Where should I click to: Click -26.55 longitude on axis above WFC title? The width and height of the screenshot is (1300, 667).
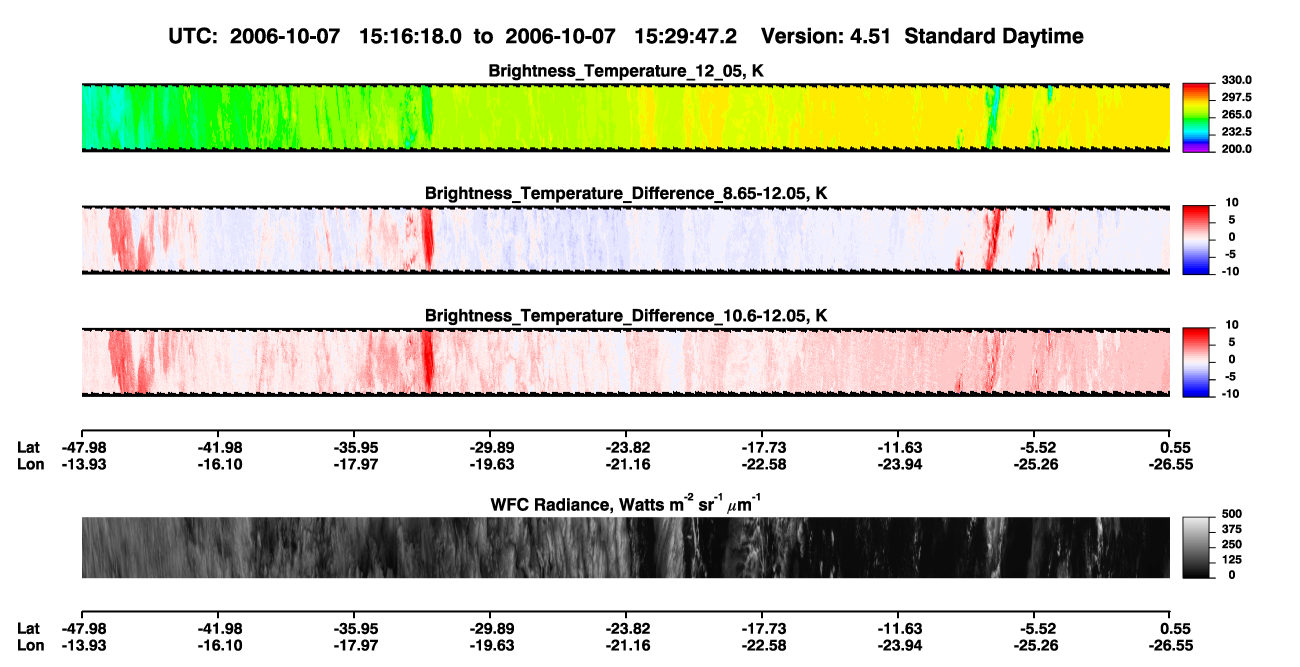click(1170, 464)
